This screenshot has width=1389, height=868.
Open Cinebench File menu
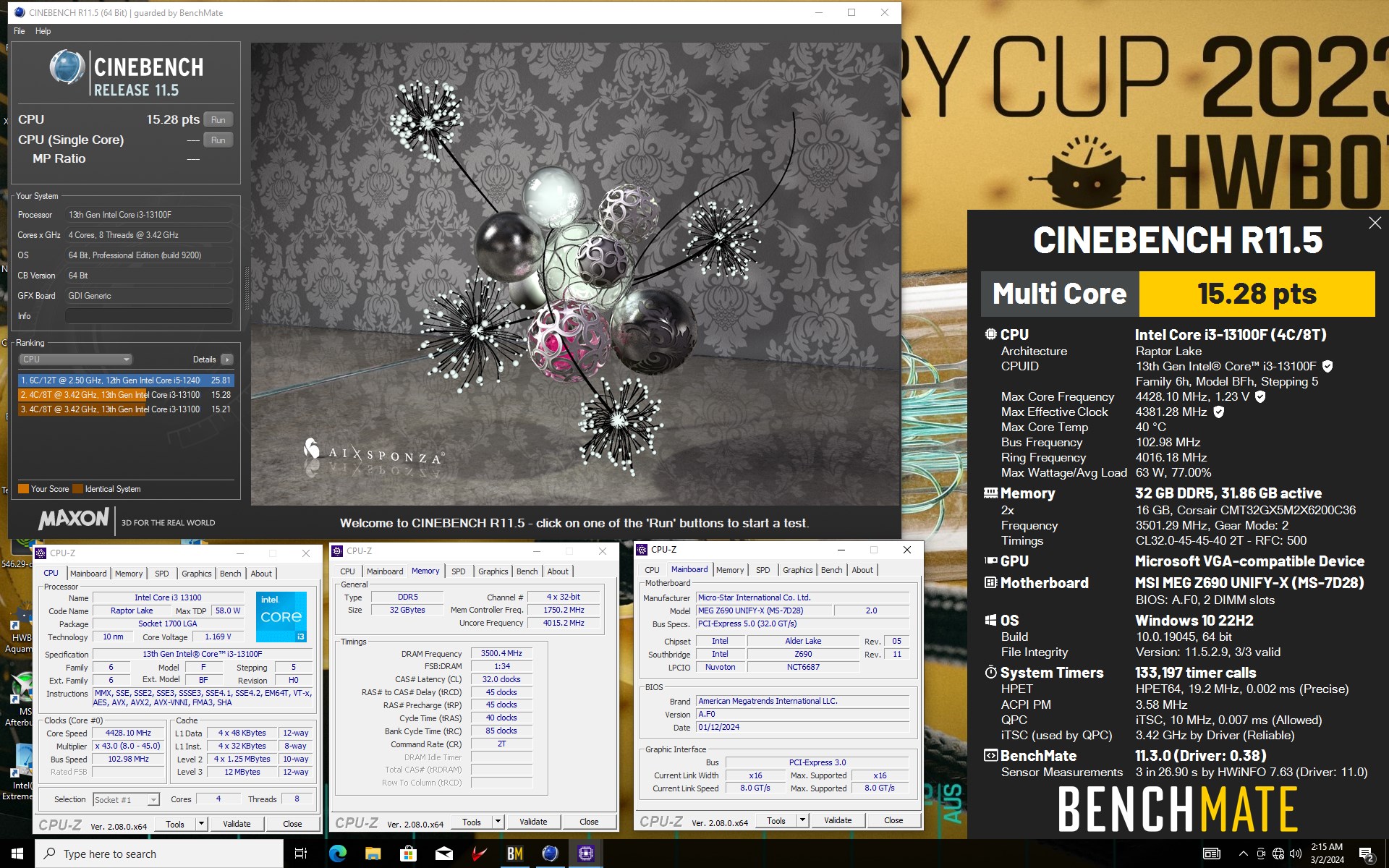pyautogui.click(x=19, y=31)
